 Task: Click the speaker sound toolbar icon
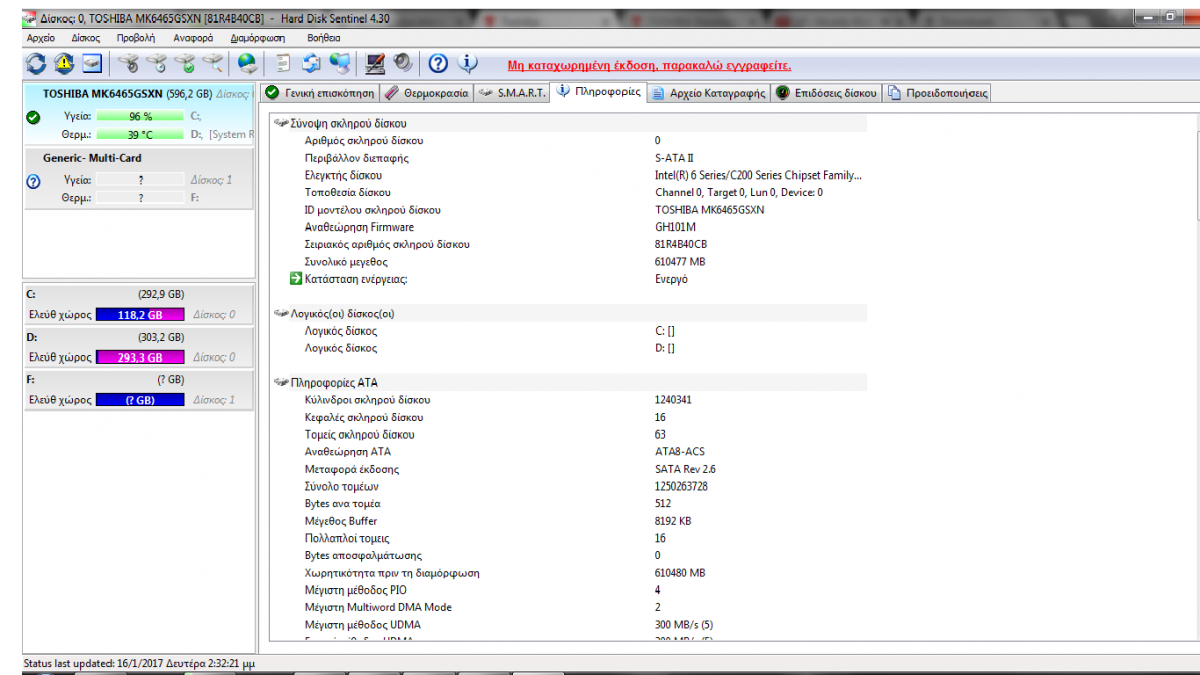(403, 63)
